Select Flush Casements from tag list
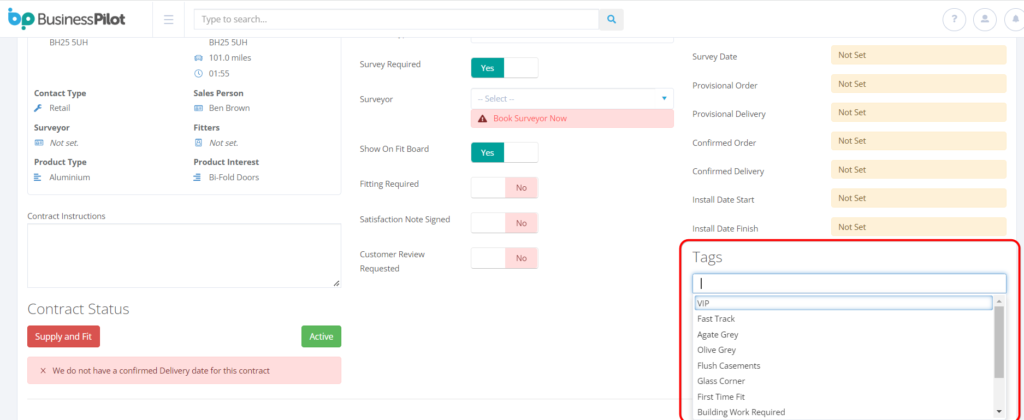Viewport: 1024px width, 420px height. [729, 366]
